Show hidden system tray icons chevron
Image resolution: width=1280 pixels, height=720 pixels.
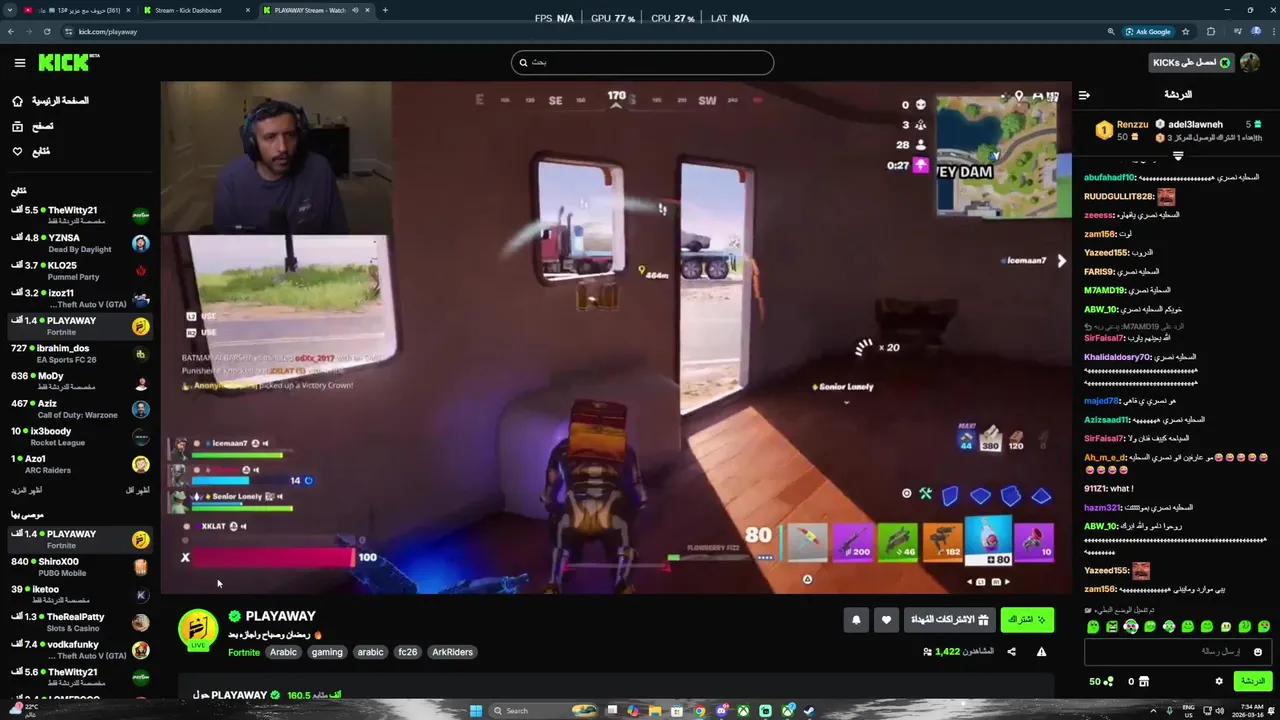click(1154, 711)
